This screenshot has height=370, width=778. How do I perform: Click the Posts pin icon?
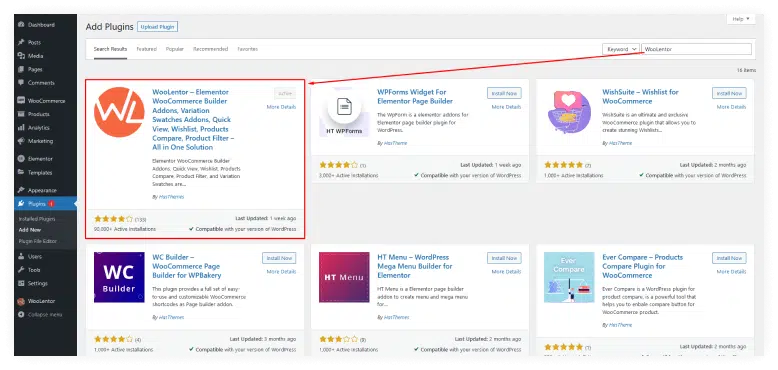pyautogui.click(x=21, y=43)
